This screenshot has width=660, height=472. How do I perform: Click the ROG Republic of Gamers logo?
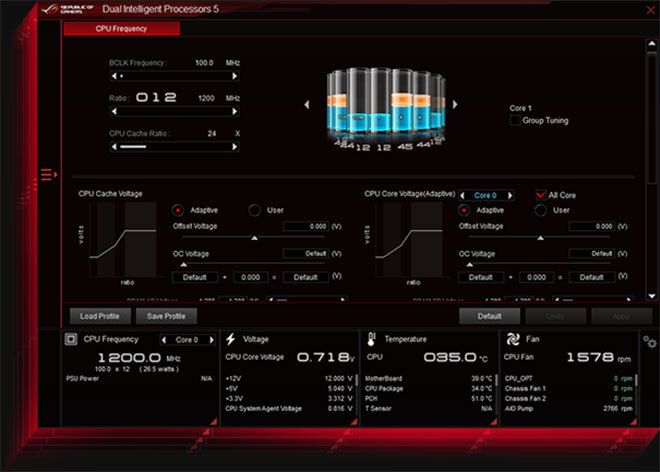pyautogui.click(x=67, y=9)
